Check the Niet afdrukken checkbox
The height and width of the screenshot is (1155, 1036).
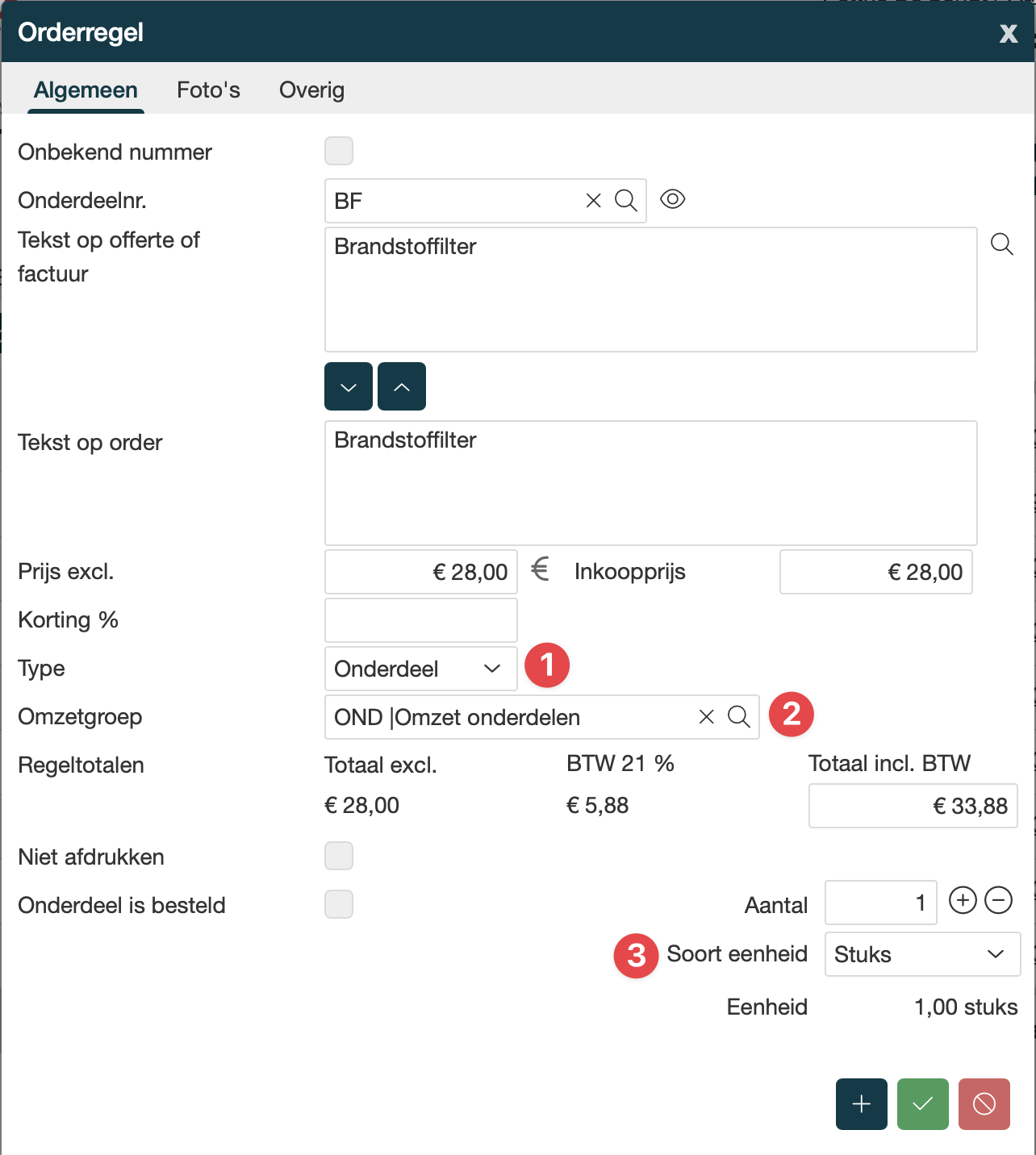click(339, 856)
